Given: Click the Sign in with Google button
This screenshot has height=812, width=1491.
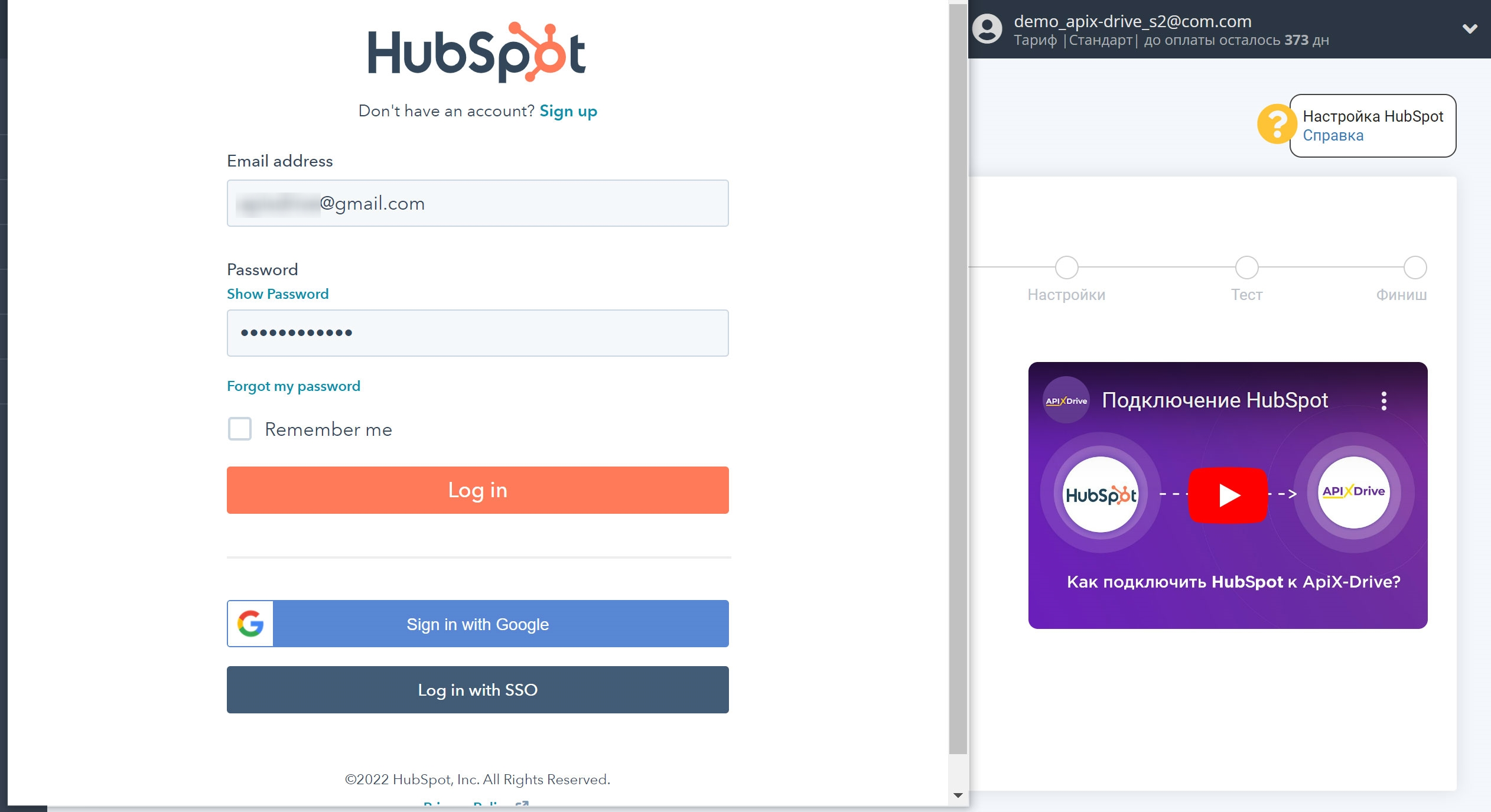Looking at the screenshot, I should [x=477, y=623].
